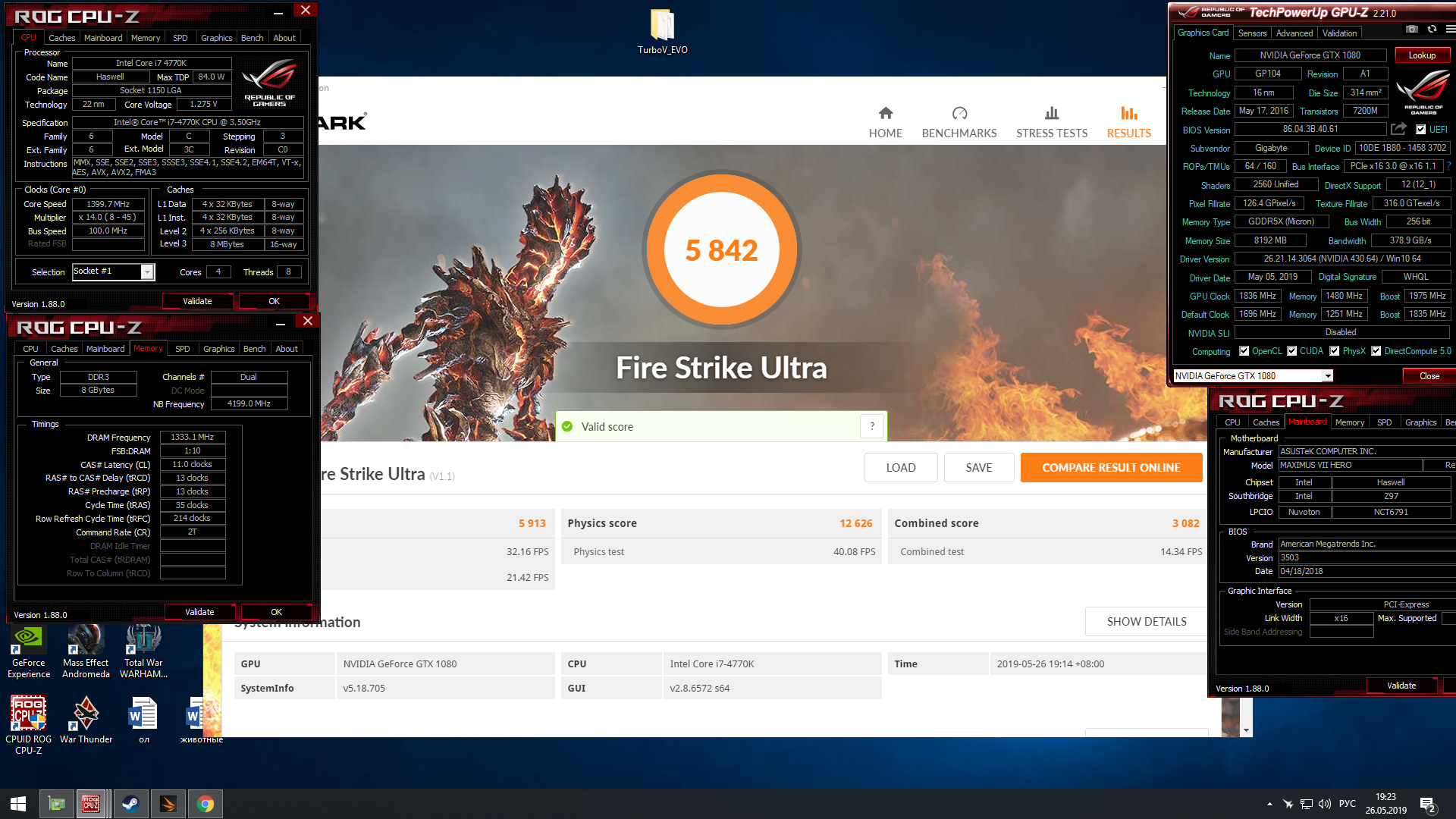Screen dimensions: 1456x819
Task: Open Graphics tab in Mainboard CPU-Z window
Action: (x=1420, y=422)
